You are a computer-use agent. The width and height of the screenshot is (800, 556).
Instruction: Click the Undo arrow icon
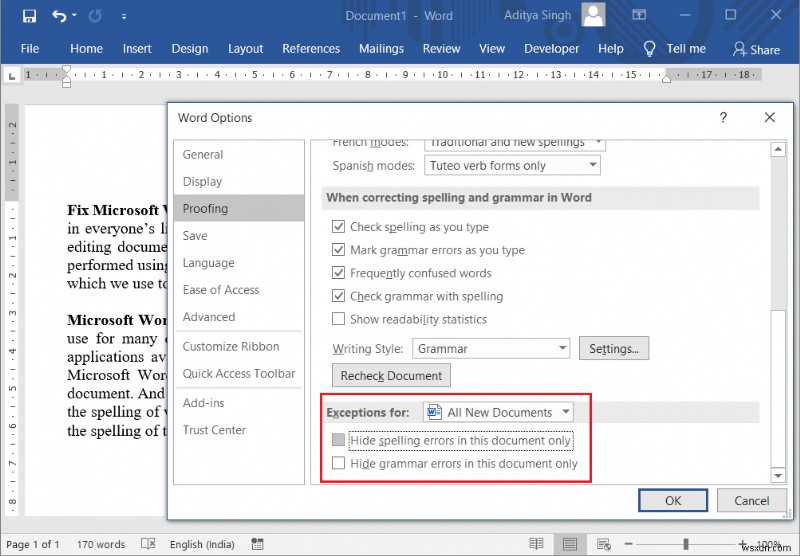[59, 16]
